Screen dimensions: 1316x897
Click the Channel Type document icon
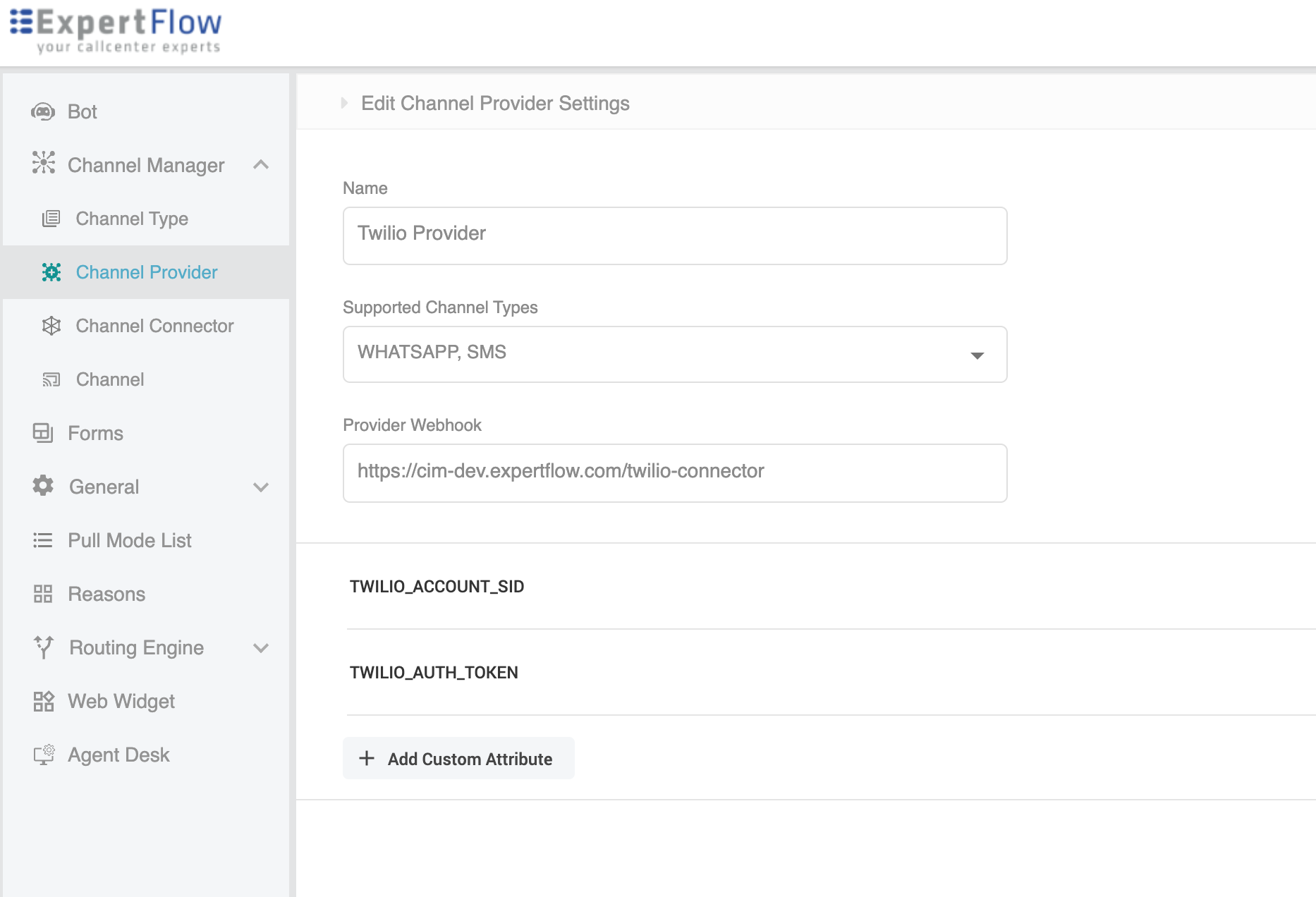coord(51,219)
